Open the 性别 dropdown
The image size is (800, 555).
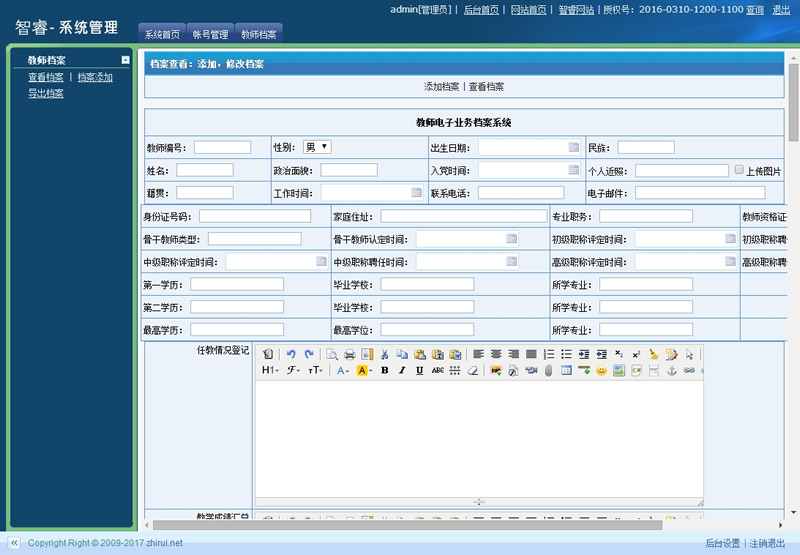[x=317, y=147]
